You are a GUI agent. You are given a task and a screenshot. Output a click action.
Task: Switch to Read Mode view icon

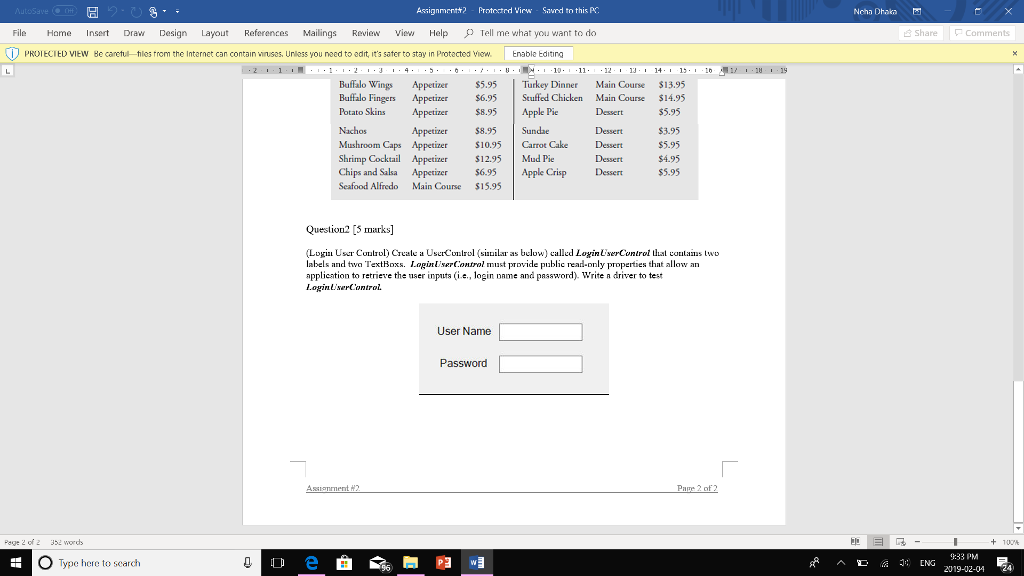pos(855,542)
